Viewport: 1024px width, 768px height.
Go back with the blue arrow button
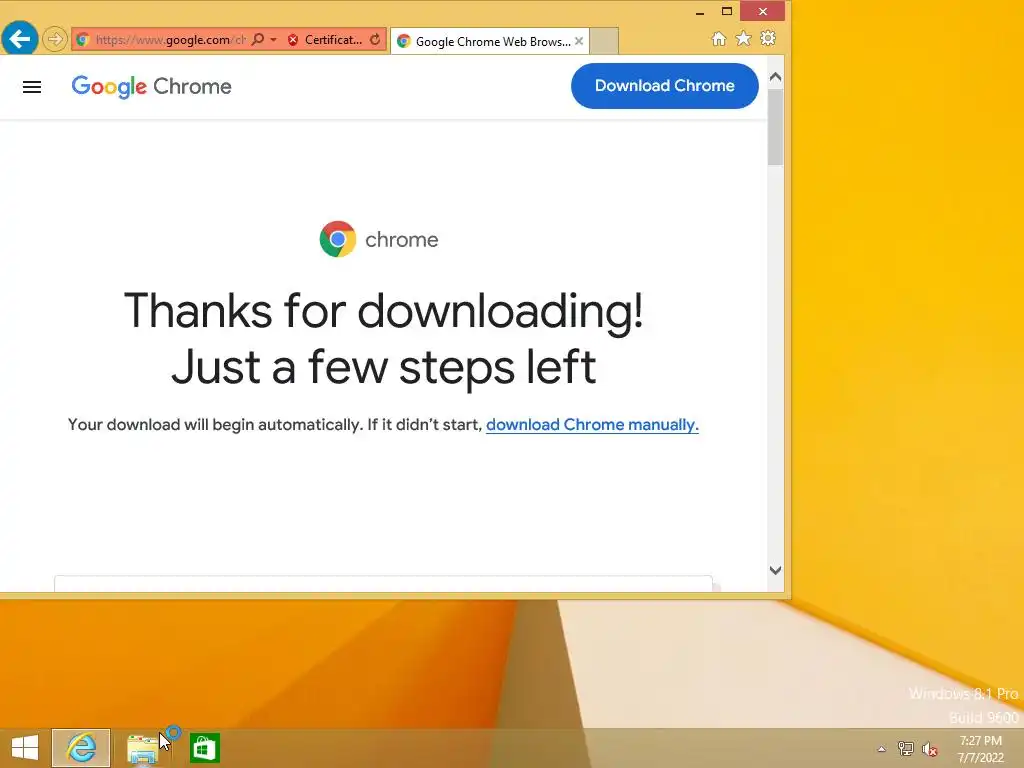20,39
